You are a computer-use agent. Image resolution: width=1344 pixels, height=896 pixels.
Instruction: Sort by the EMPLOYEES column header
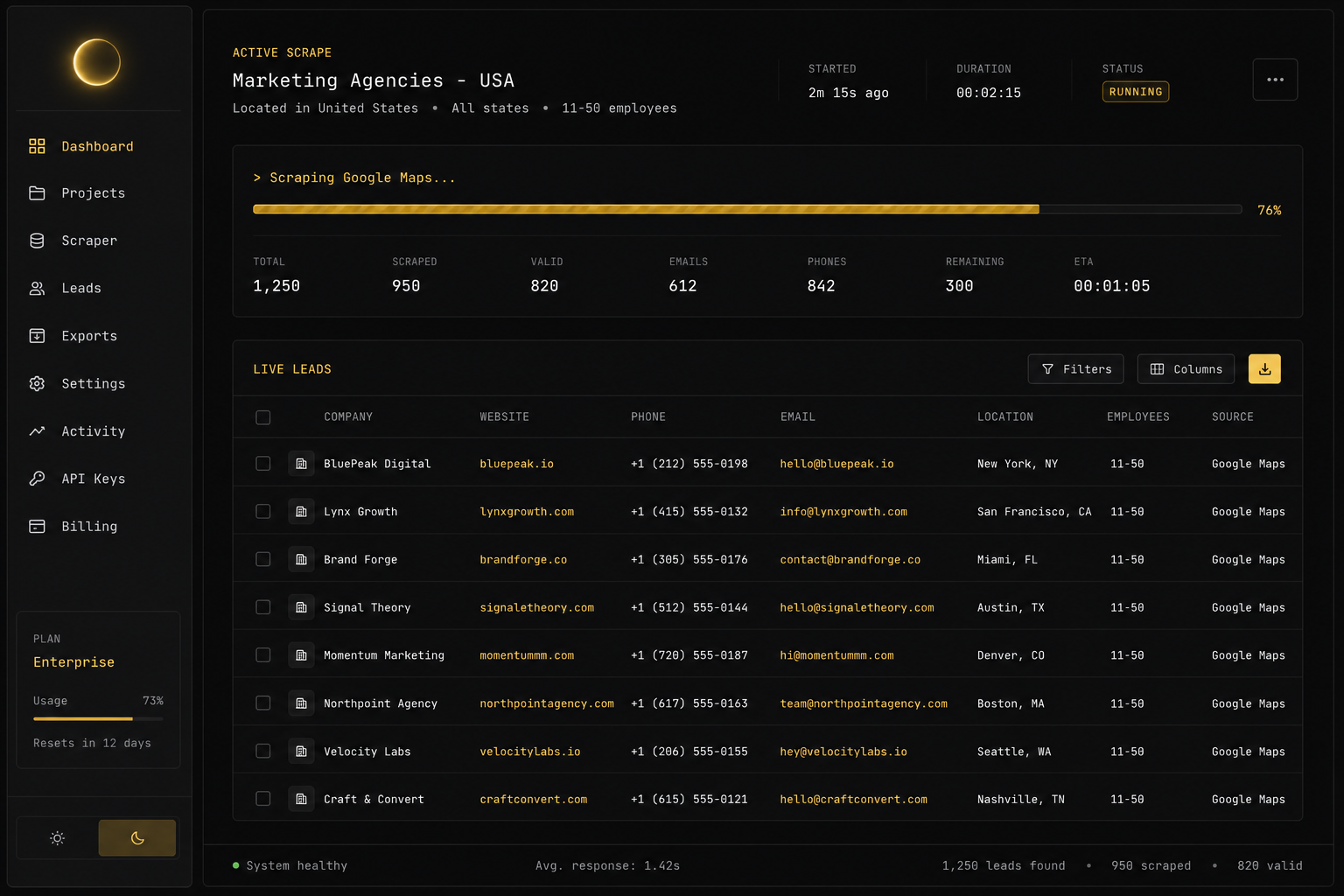[1138, 417]
